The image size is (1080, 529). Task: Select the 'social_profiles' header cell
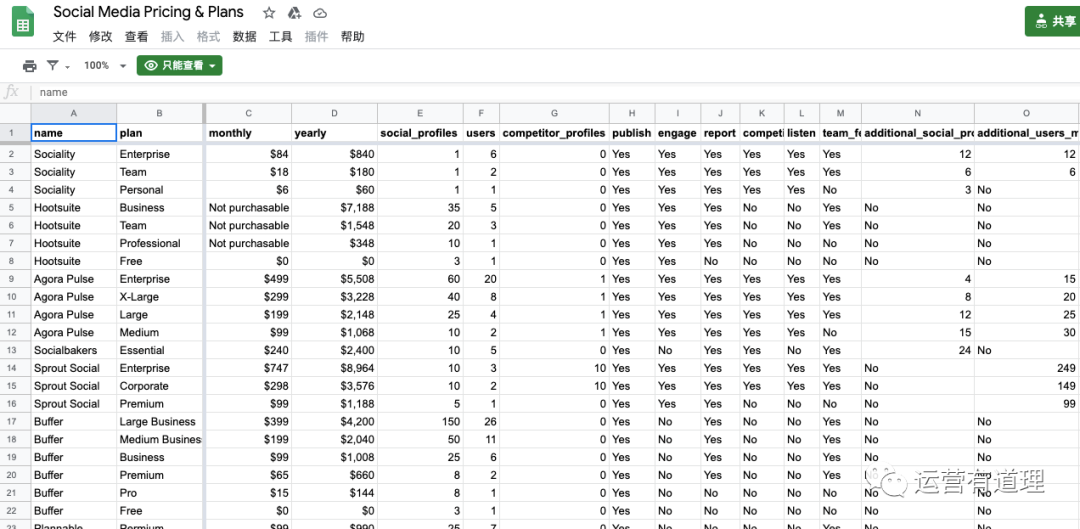point(420,133)
